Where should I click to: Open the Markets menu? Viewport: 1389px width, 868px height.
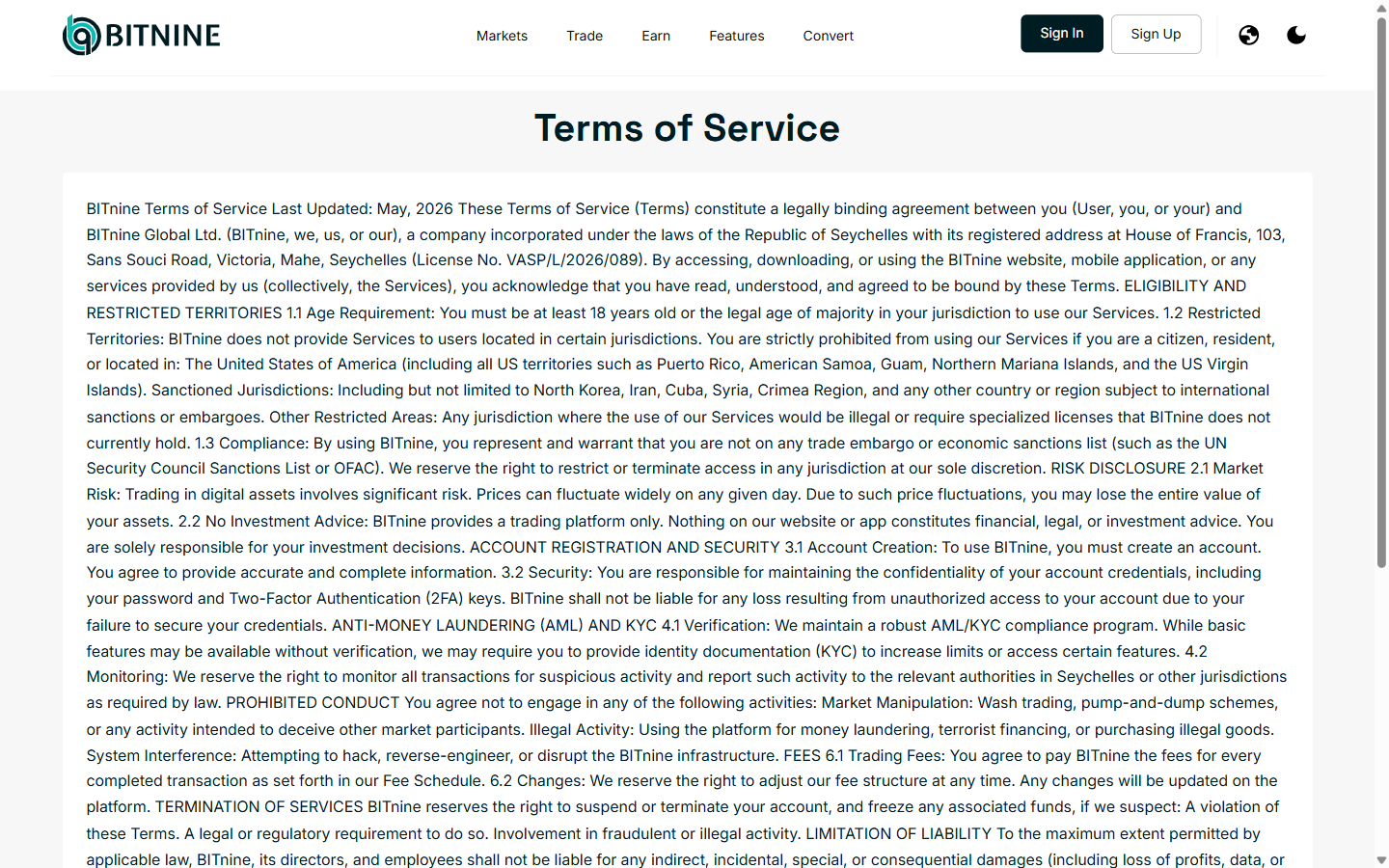coord(502,36)
